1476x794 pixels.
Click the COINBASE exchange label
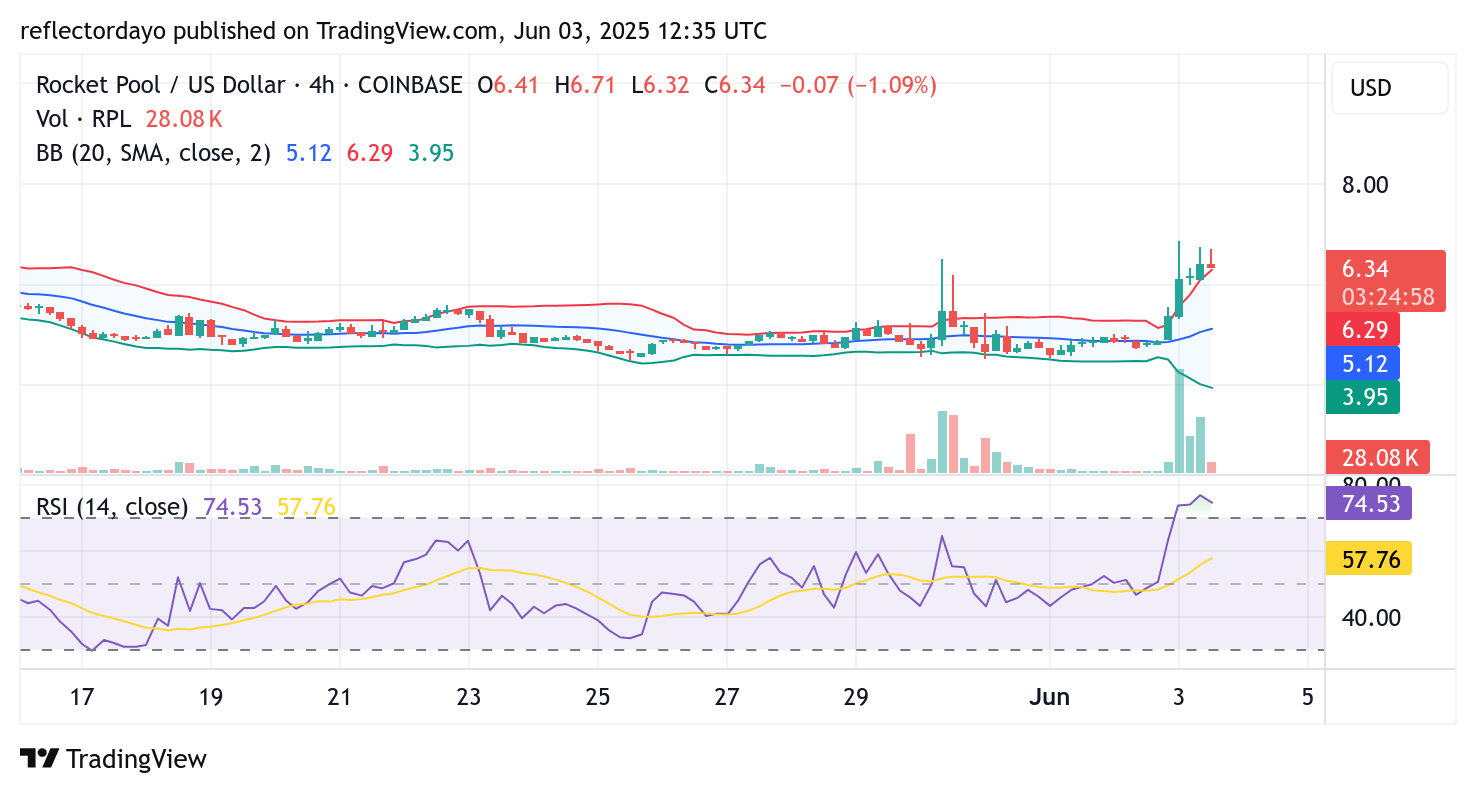point(410,85)
